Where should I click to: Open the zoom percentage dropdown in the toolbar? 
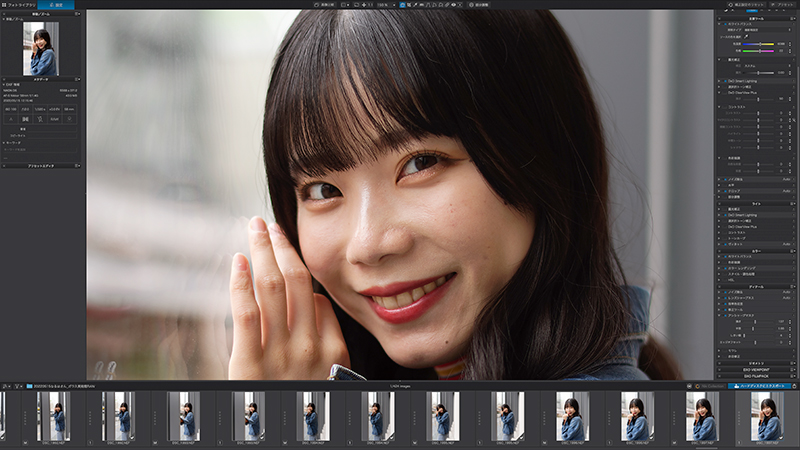coord(393,5)
